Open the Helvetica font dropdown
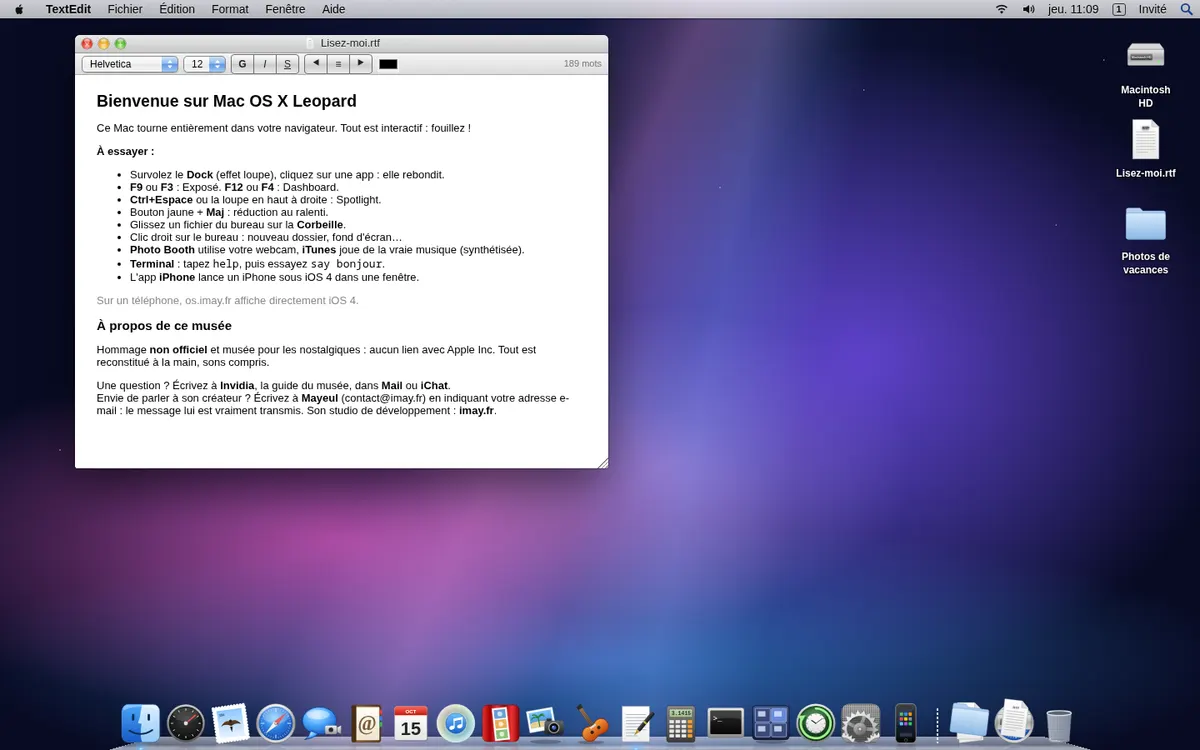 click(x=130, y=64)
